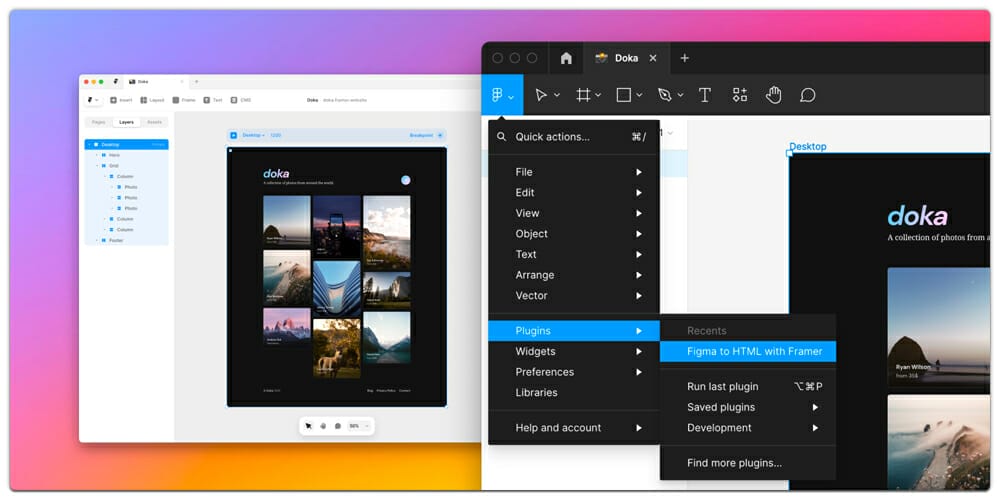Viewport: 1000px width, 500px height.
Task: Select the Footer layer in Framer
Action: point(126,240)
